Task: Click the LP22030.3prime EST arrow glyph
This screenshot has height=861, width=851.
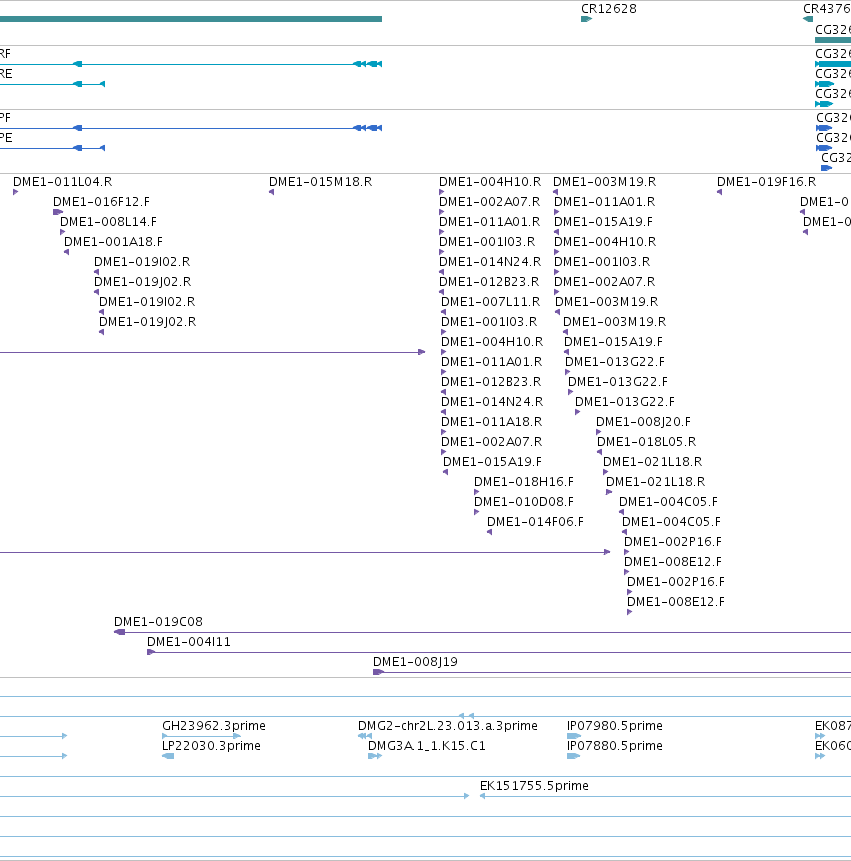Action: point(168,756)
